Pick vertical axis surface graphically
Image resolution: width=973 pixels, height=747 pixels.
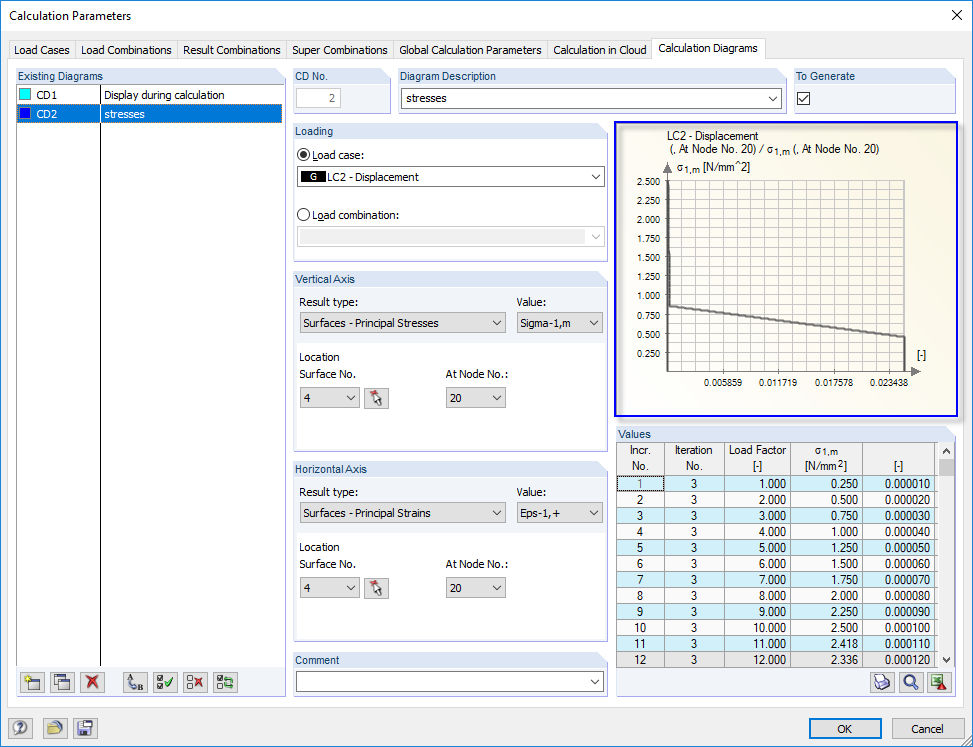click(377, 398)
